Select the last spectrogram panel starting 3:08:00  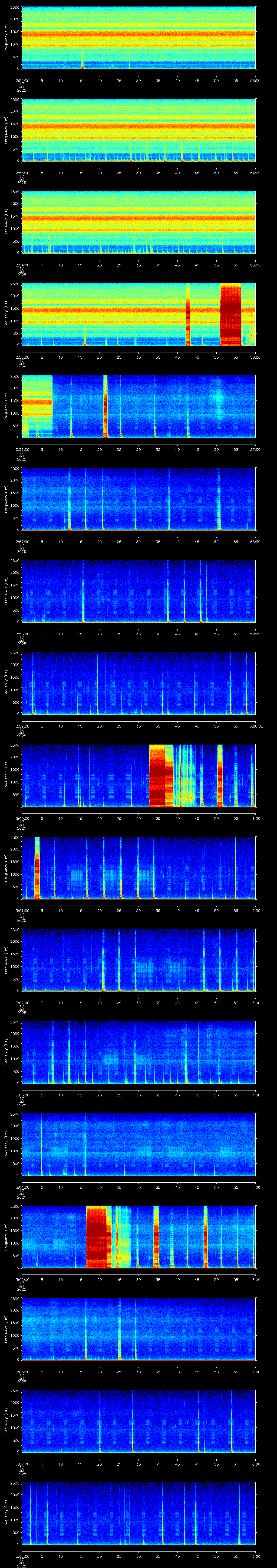click(138, 1513)
